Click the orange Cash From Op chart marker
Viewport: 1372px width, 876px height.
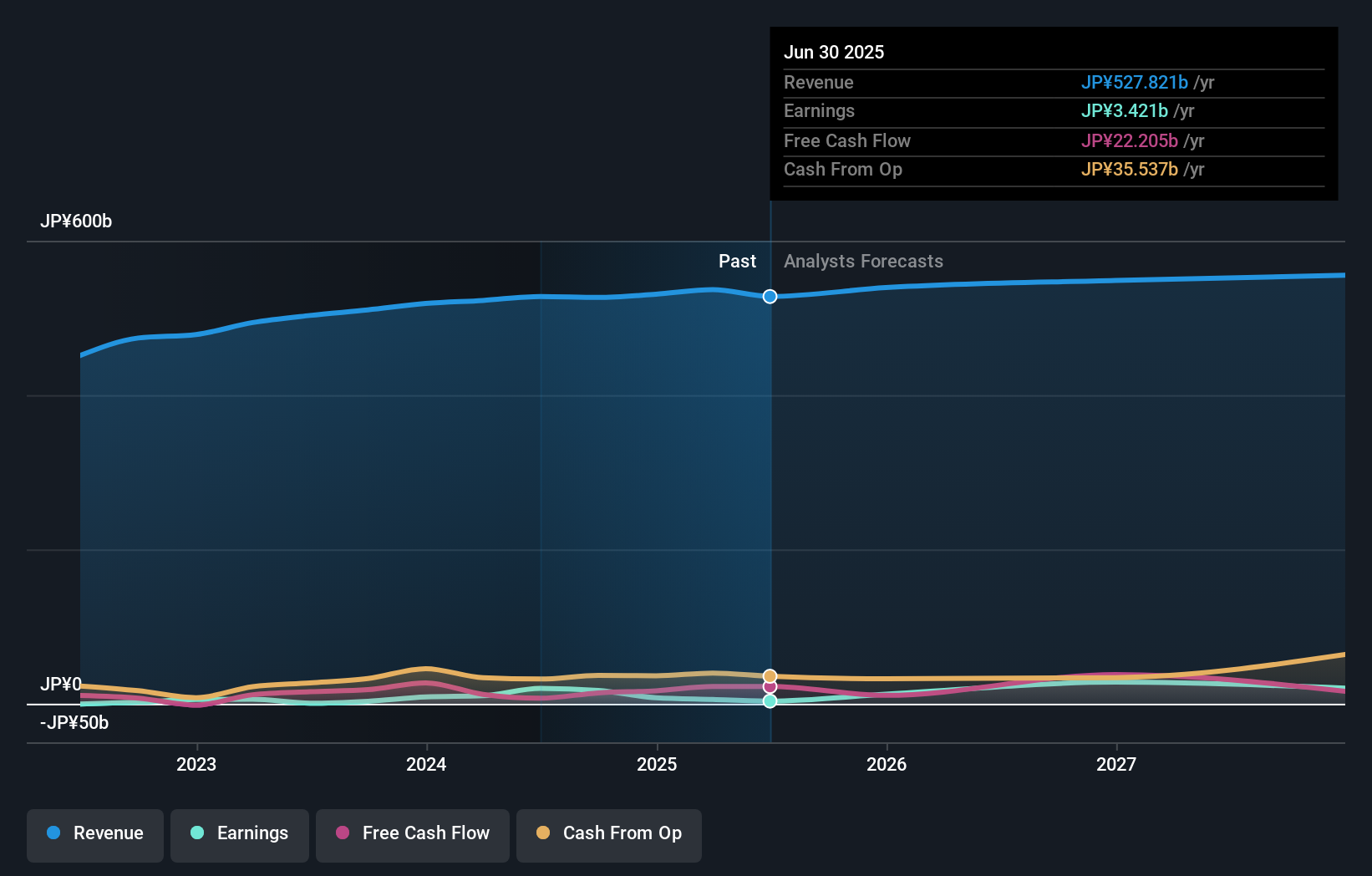pyautogui.click(x=770, y=674)
